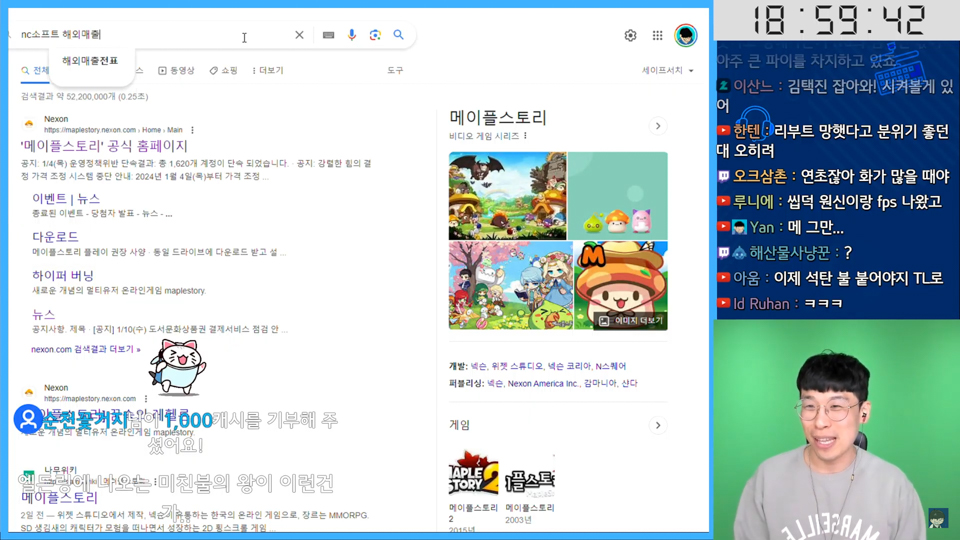Open the 메이플스토리 2003년 game card
960x540 pixels.
pos(530,490)
